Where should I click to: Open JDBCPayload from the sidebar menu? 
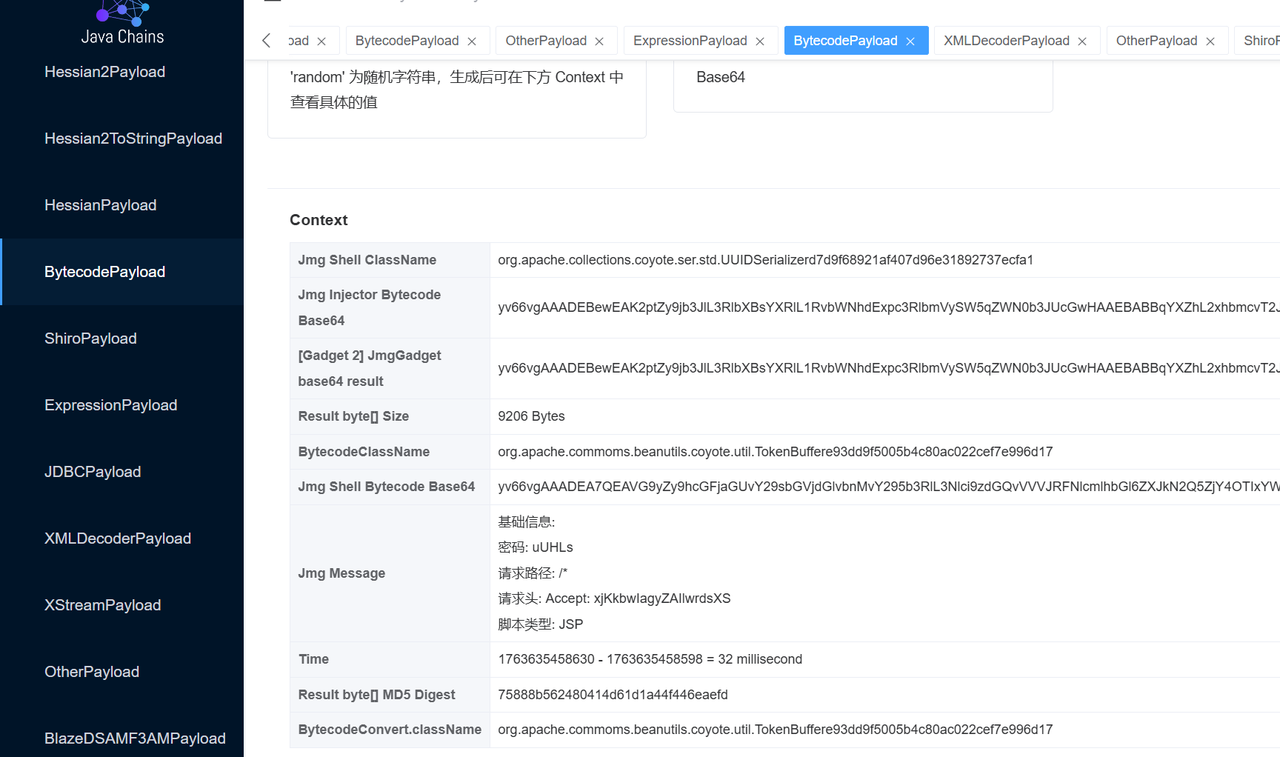pyautogui.click(x=92, y=472)
